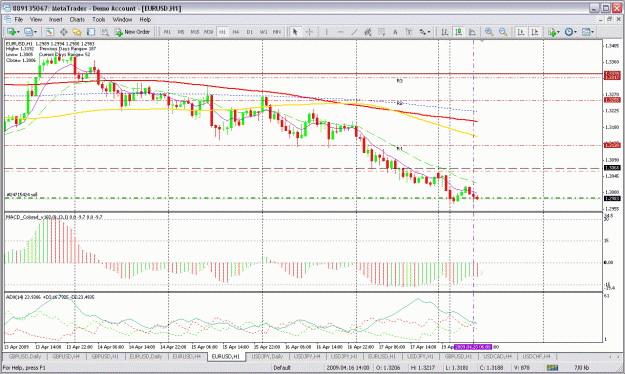Expand the Profiles dropdown arrow
Screen dimensions: 625x374
[35, 32]
